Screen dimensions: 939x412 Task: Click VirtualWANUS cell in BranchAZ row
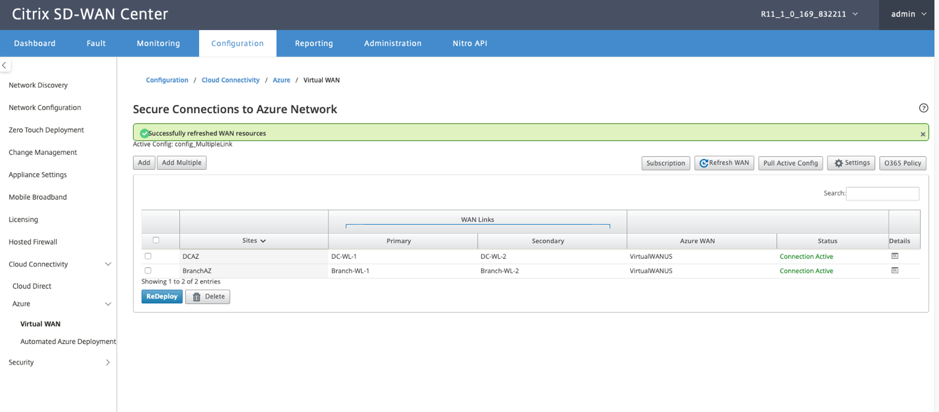[x=651, y=271]
